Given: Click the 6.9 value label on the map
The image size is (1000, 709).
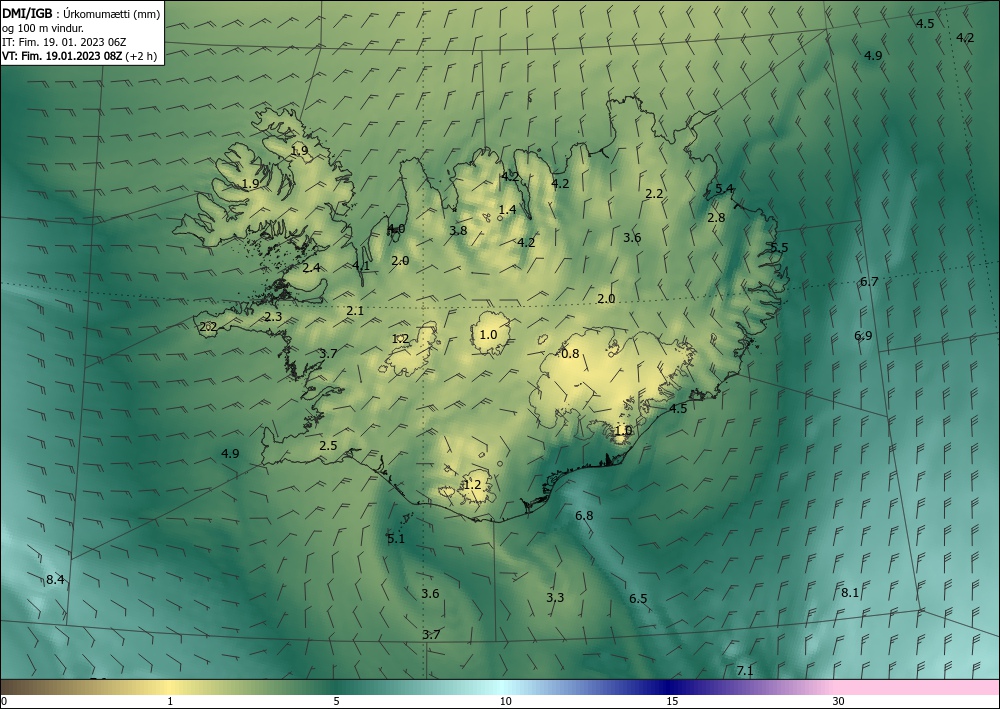Looking at the screenshot, I should tap(863, 335).
